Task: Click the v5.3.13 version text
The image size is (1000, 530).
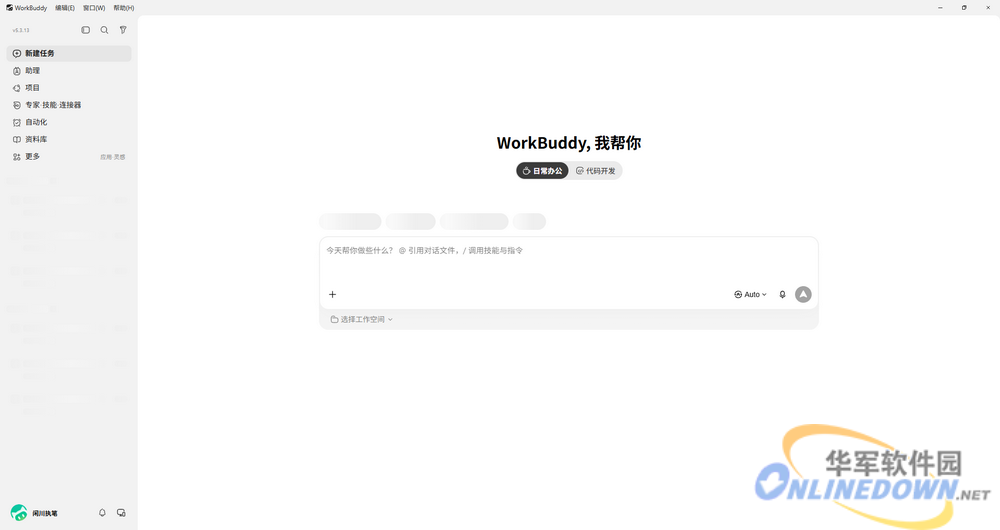Action: (21, 30)
